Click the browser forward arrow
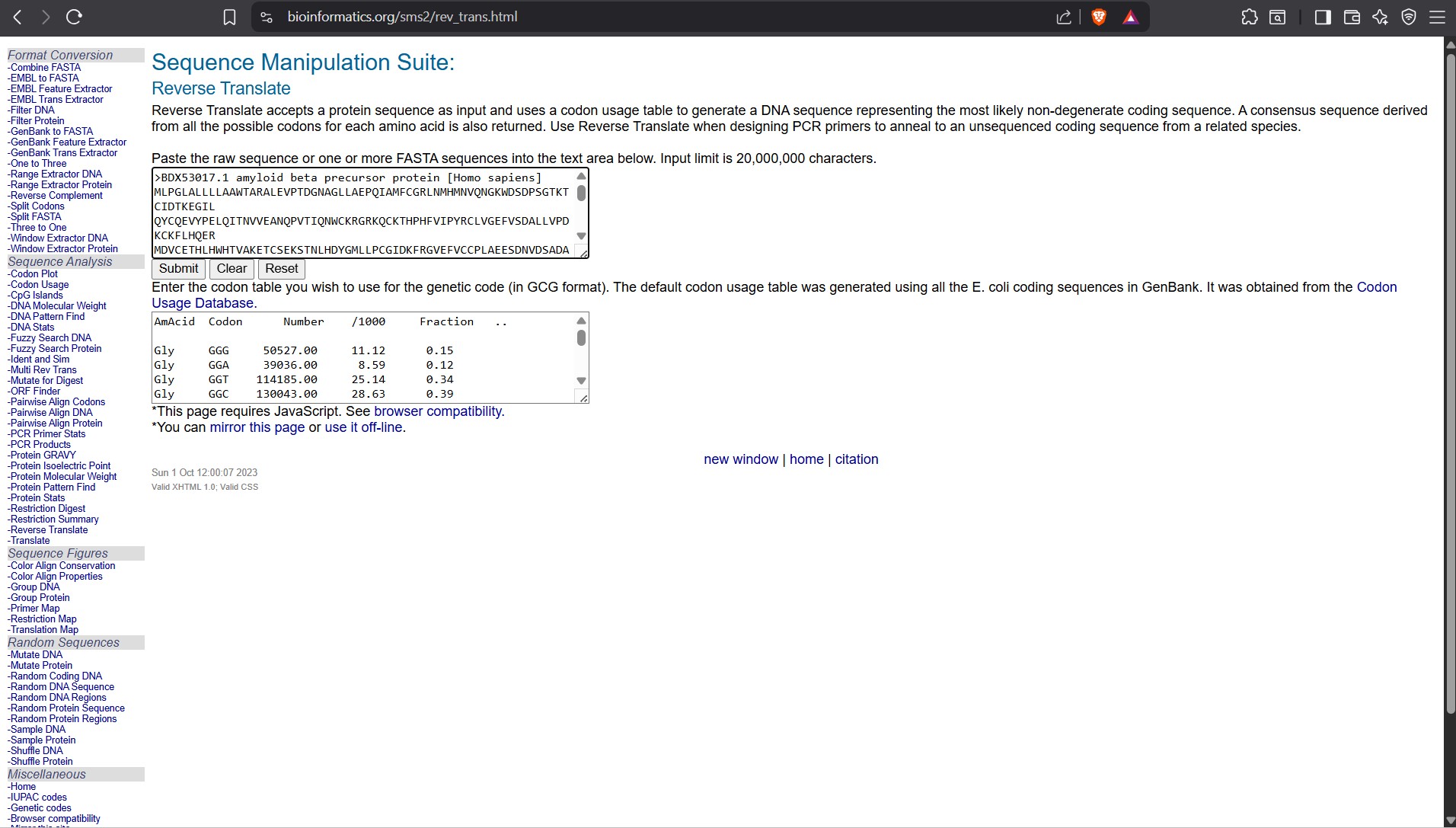The image size is (1456, 828). click(x=46, y=17)
